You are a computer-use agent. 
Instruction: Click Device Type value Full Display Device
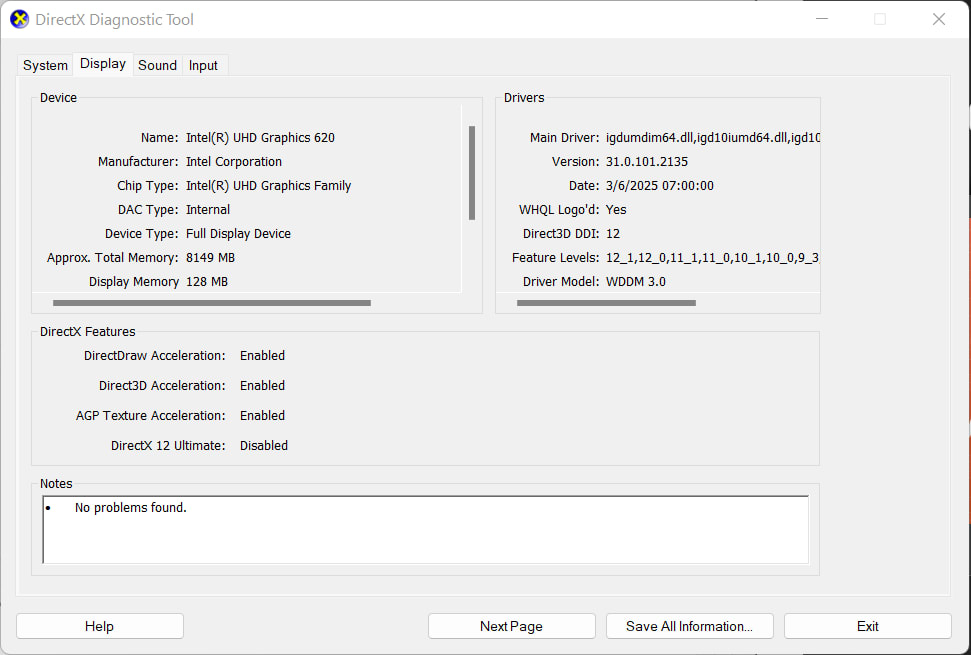click(238, 233)
